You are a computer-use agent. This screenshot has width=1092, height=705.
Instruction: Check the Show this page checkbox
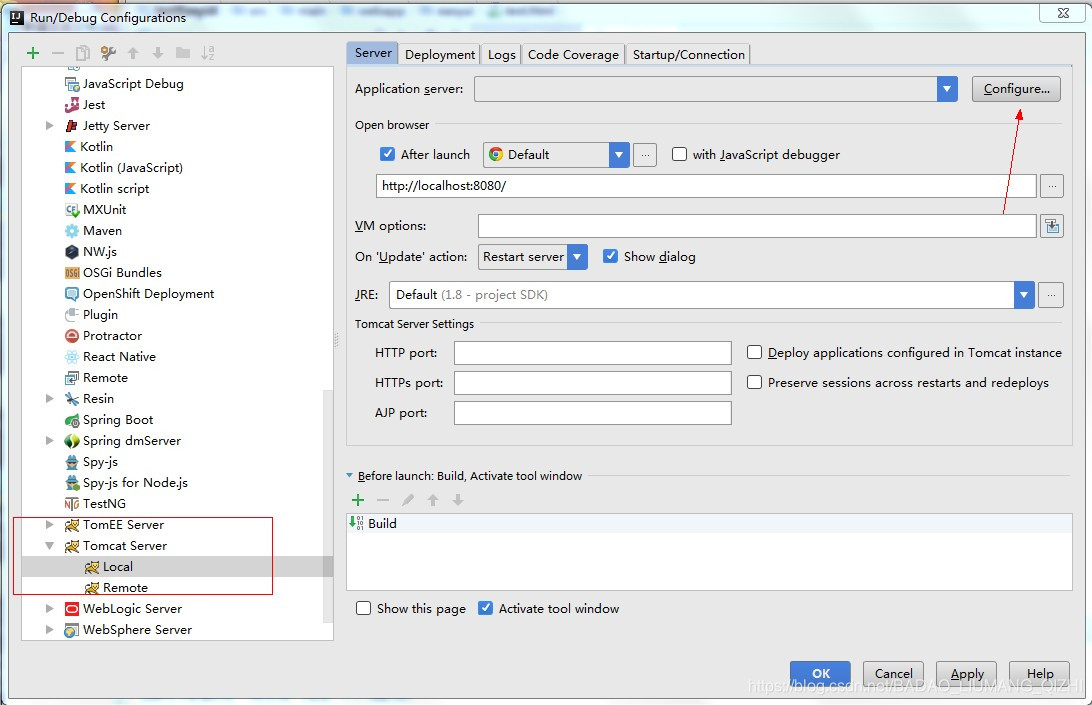tap(363, 608)
